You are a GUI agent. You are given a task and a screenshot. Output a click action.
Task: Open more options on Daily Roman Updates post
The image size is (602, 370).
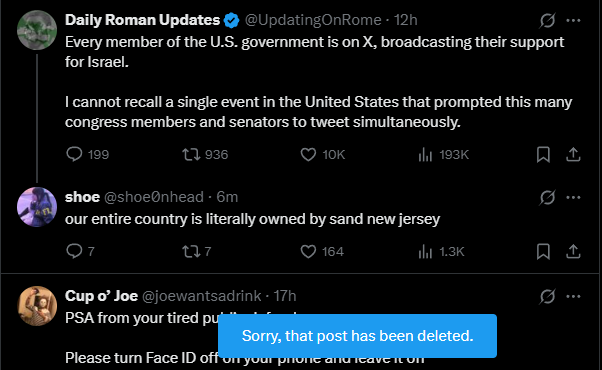[x=573, y=20]
